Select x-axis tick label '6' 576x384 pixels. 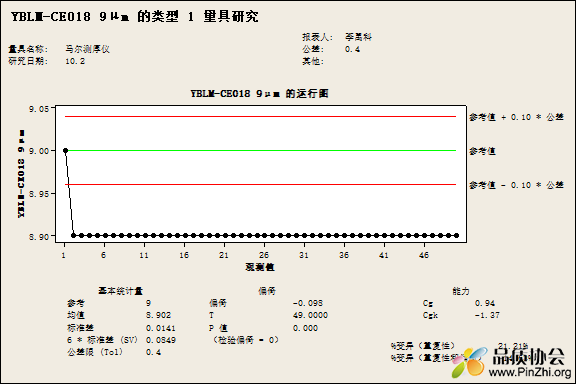pos(104,255)
